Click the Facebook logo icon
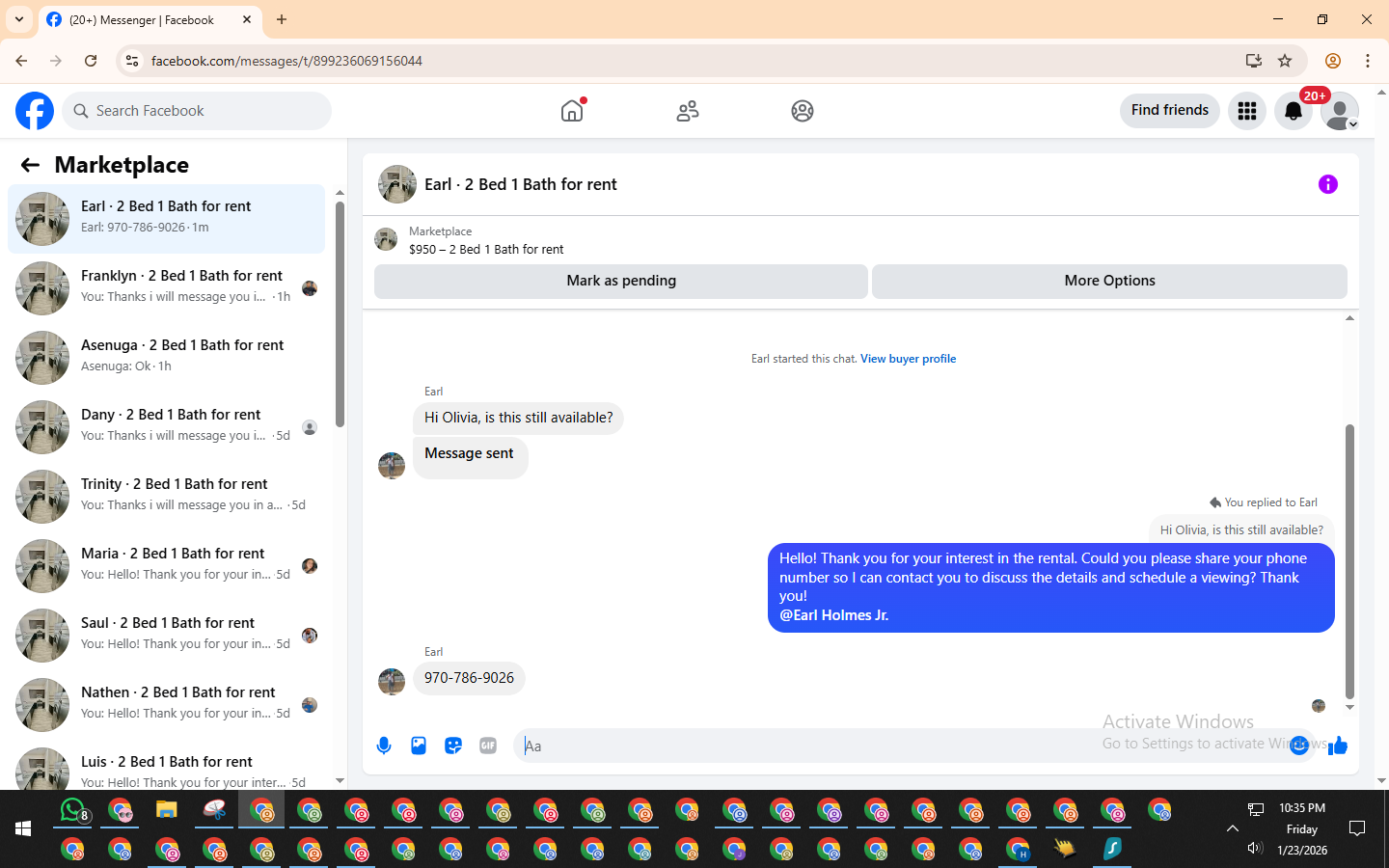The height and width of the screenshot is (868, 1389). (35, 111)
